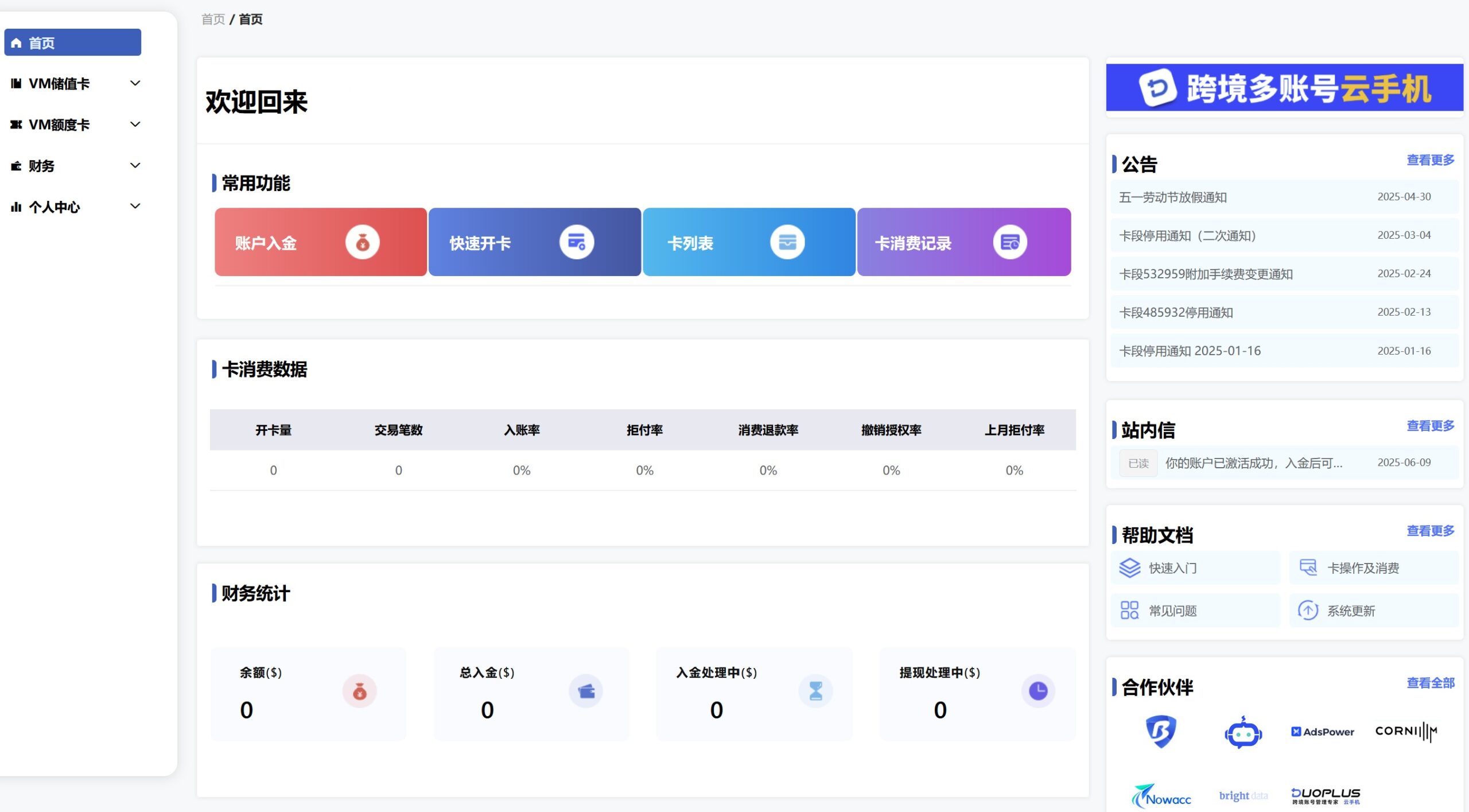Click the 拒付率 column header
The height and width of the screenshot is (812, 1469).
pyautogui.click(x=644, y=430)
